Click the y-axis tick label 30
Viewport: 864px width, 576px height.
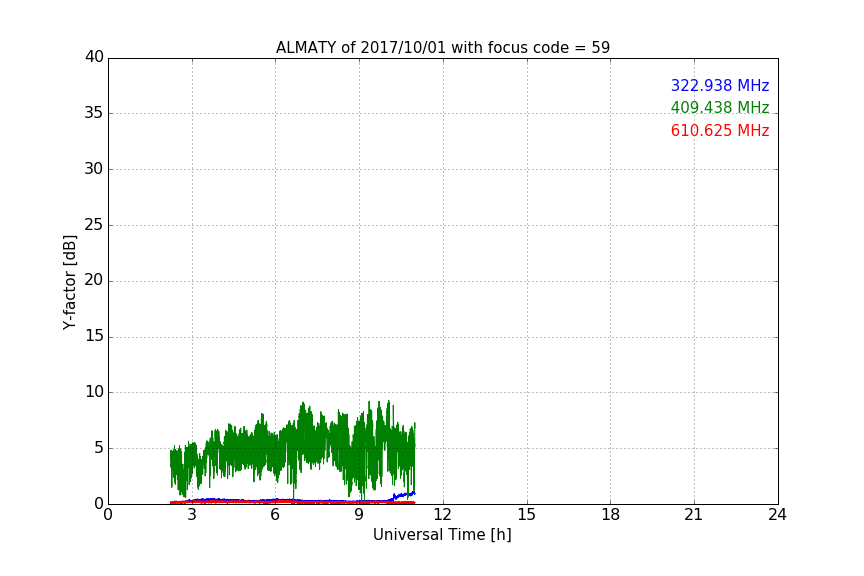pos(94,169)
